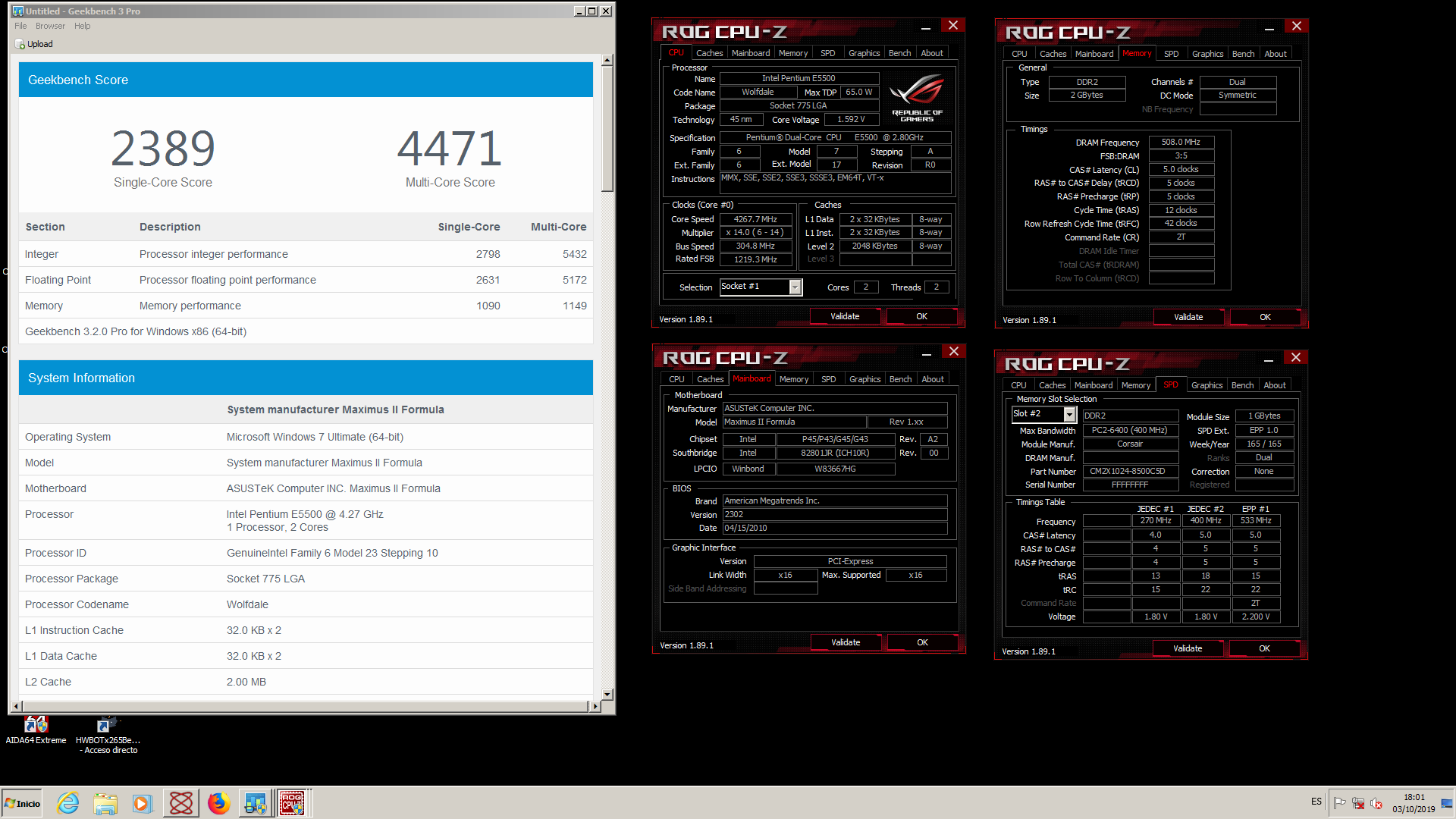
Task: Click Geekbench horizontal scrollbar track
Action: pos(305,706)
